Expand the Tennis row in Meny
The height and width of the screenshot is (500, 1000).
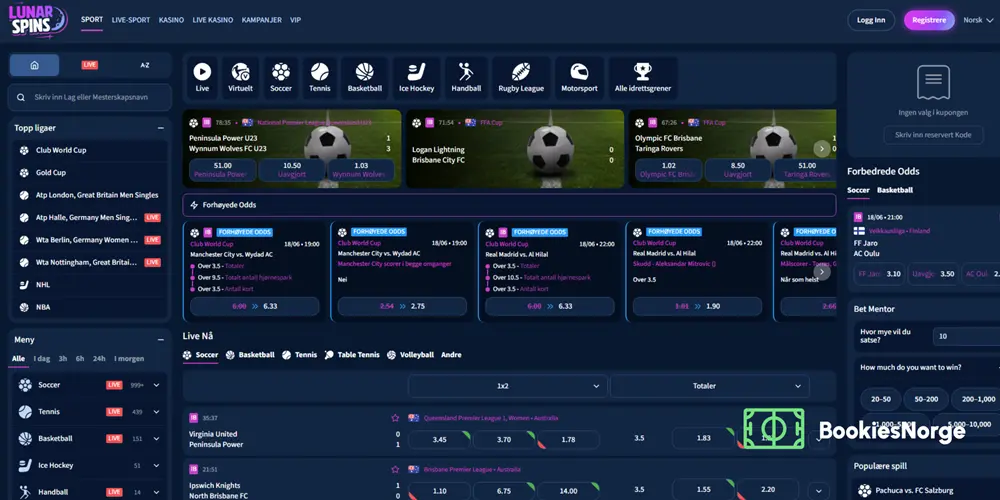156,412
